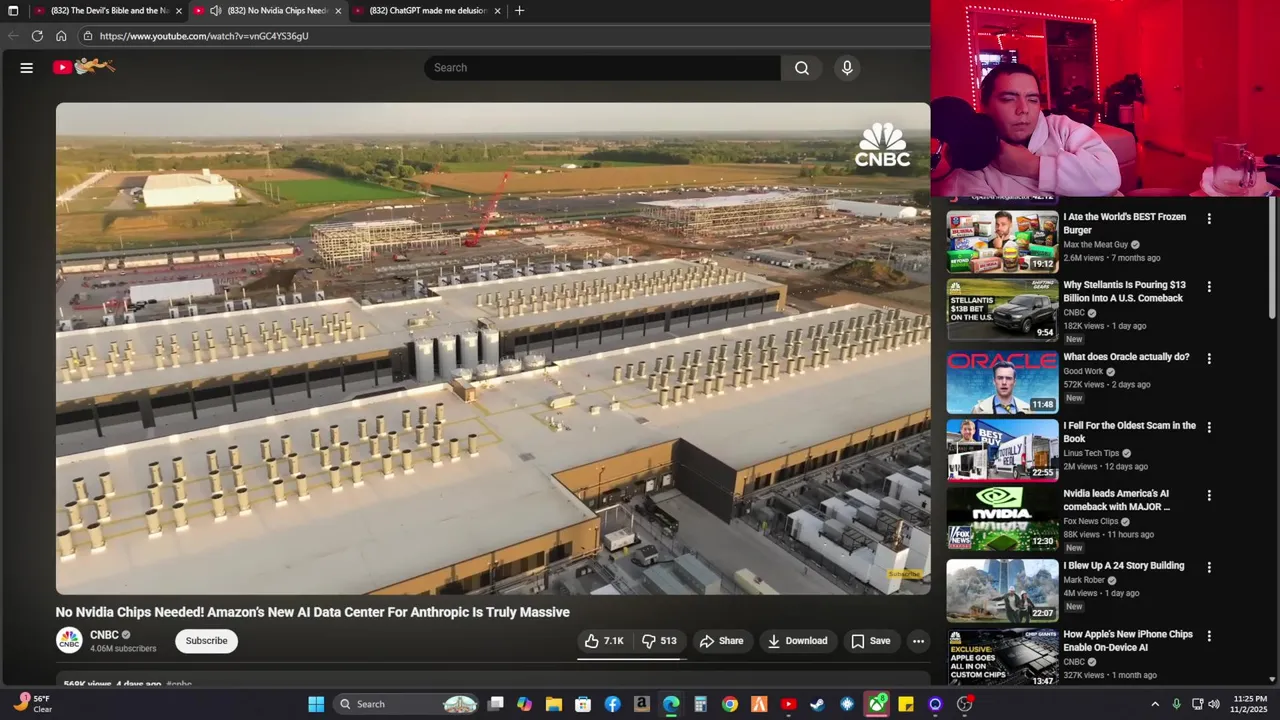
Task: Open Steam from the taskbar
Action: point(817,704)
